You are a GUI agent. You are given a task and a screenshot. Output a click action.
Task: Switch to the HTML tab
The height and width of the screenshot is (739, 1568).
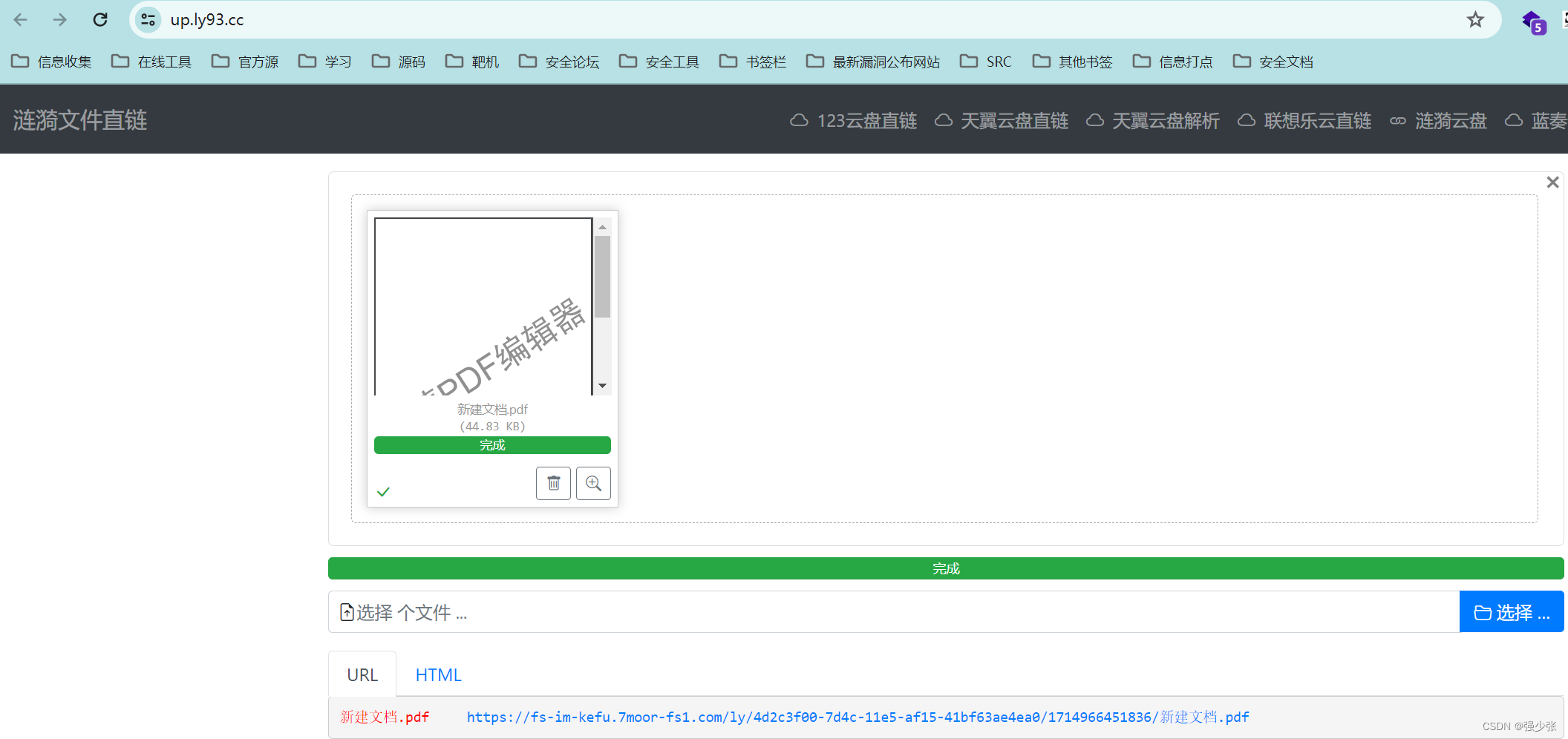[x=439, y=674]
